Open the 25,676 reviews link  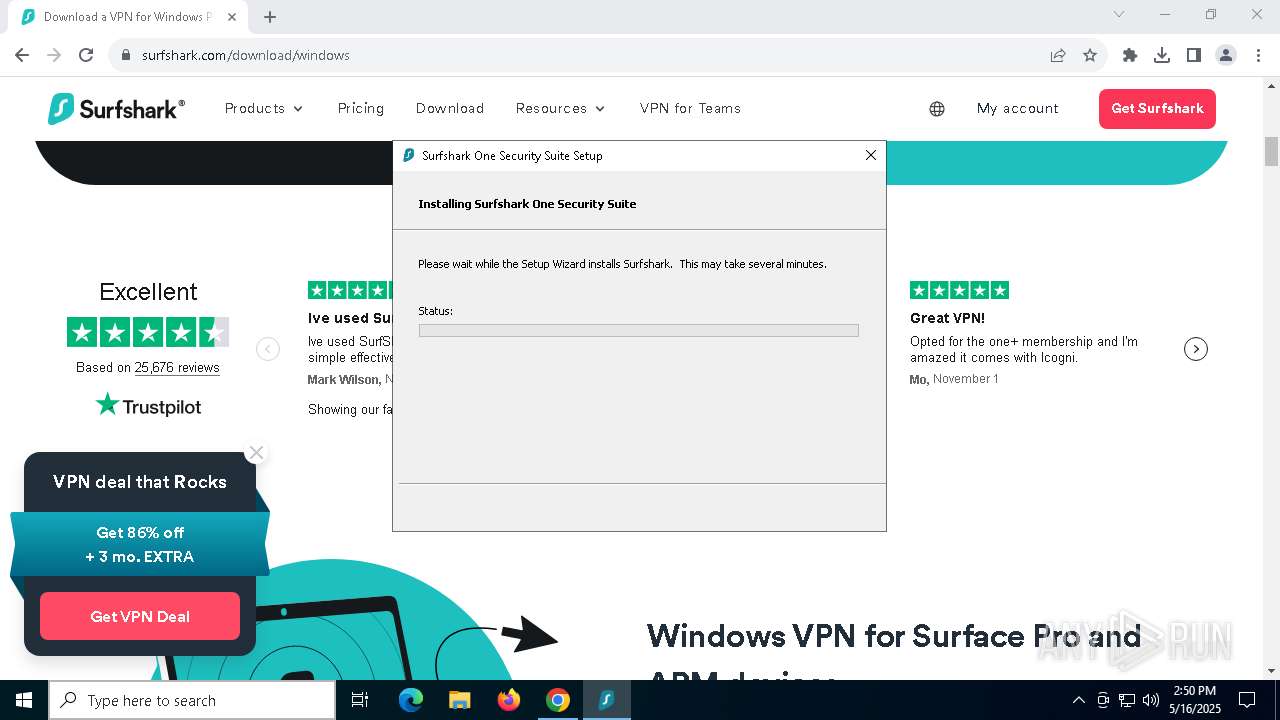pyautogui.click(x=177, y=367)
